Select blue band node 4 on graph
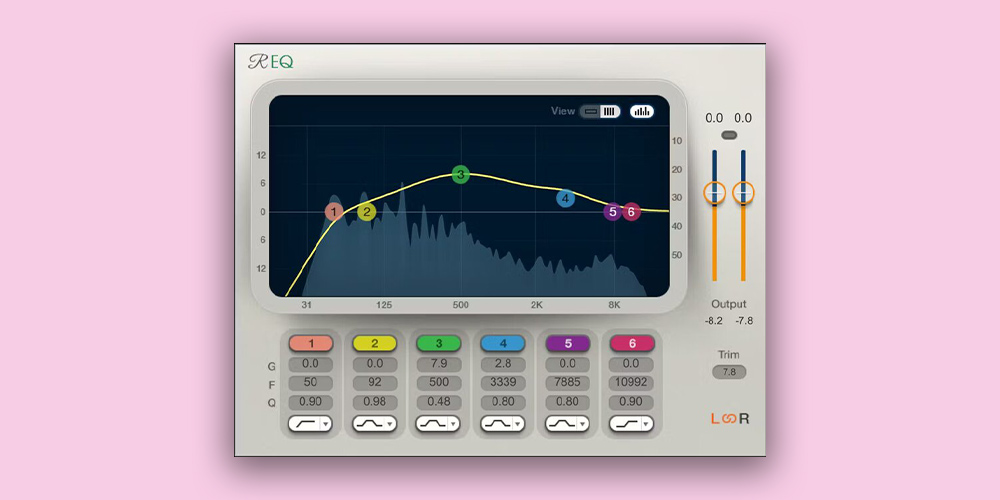 [565, 198]
